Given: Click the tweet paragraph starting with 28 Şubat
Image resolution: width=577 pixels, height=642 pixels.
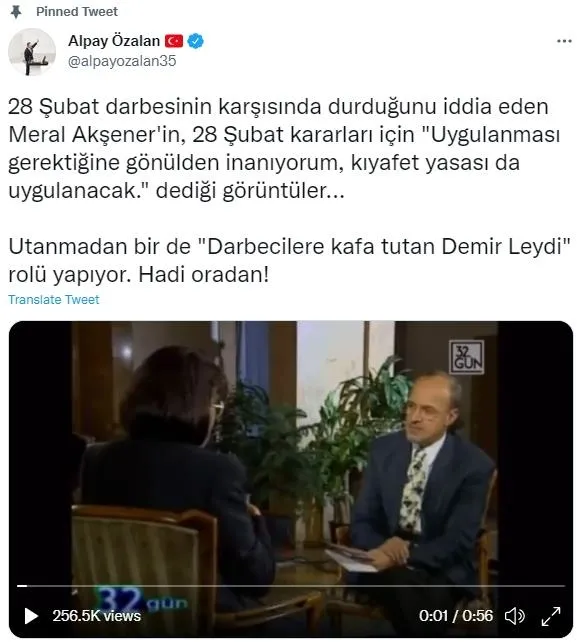Looking at the screenshot, I should (285, 148).
